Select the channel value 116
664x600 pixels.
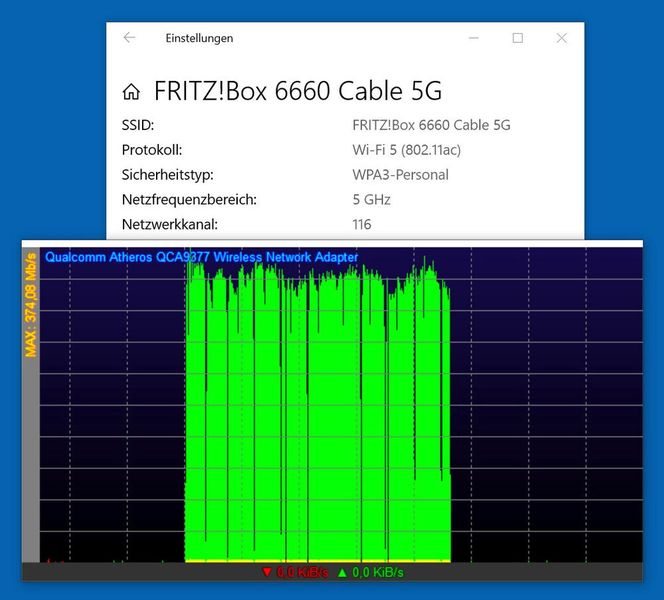click(362, 224)
